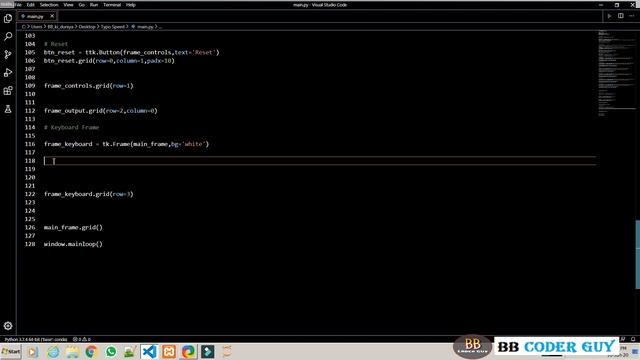Open editor More Actions ellipsis
640x360 pixels.
tap(632, 16)
